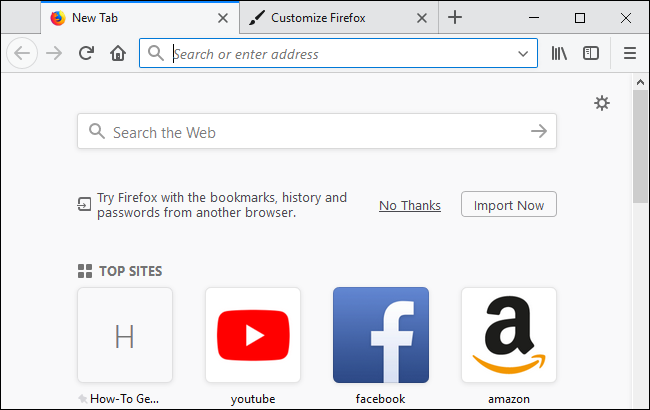650x410 pixels.
Task: Close the New Tab tab
Action: point(223,17)
